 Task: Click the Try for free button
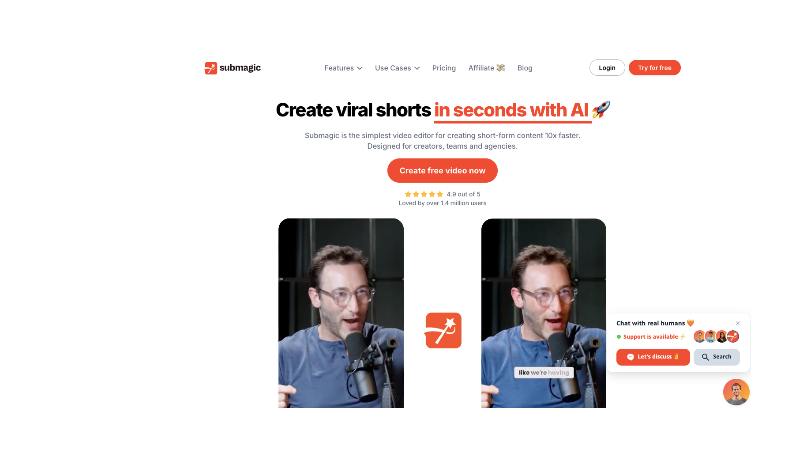click(x=655, y=68)
